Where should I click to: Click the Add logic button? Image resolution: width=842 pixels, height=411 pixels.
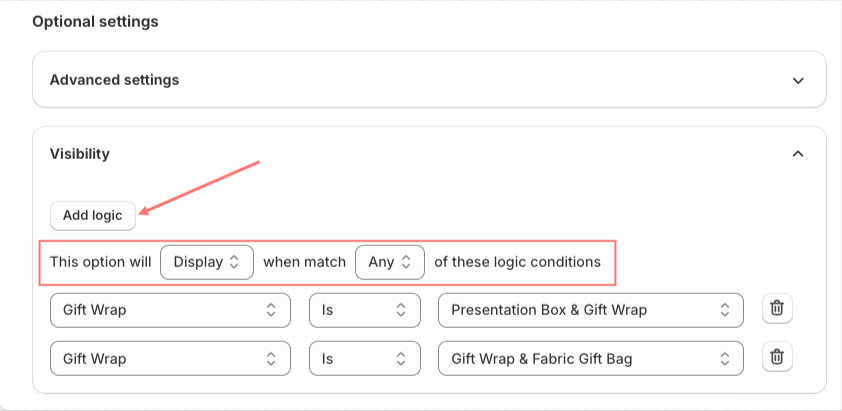(x=93, y=215)
